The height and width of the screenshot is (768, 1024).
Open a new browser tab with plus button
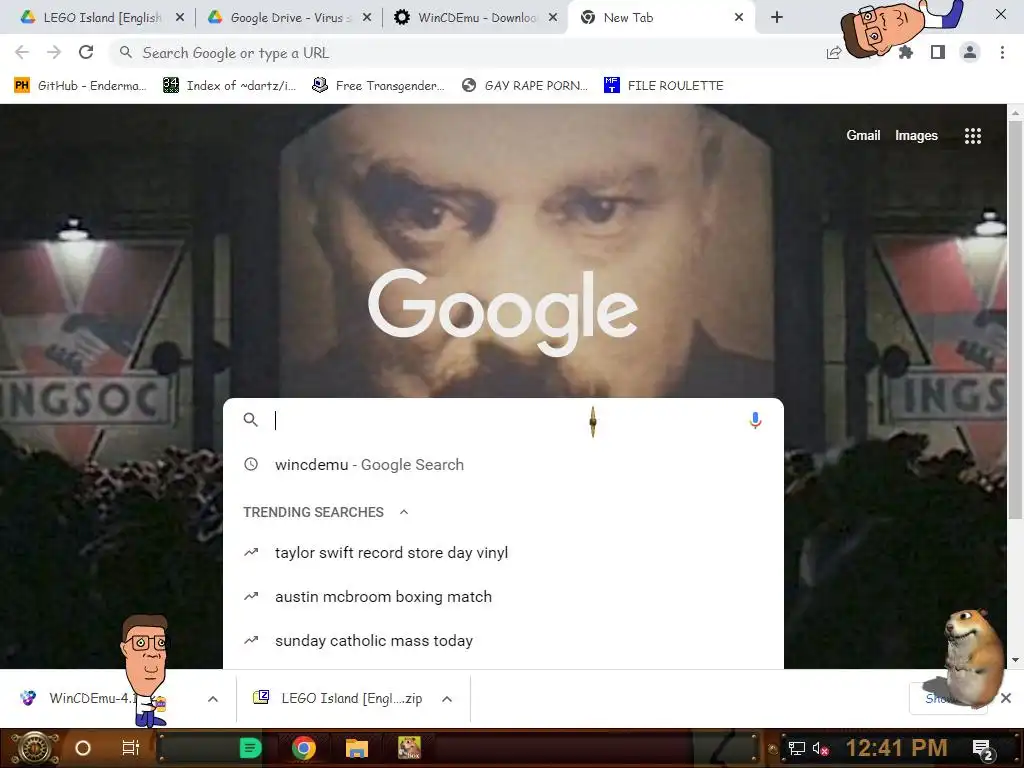(x=776, y=18)
